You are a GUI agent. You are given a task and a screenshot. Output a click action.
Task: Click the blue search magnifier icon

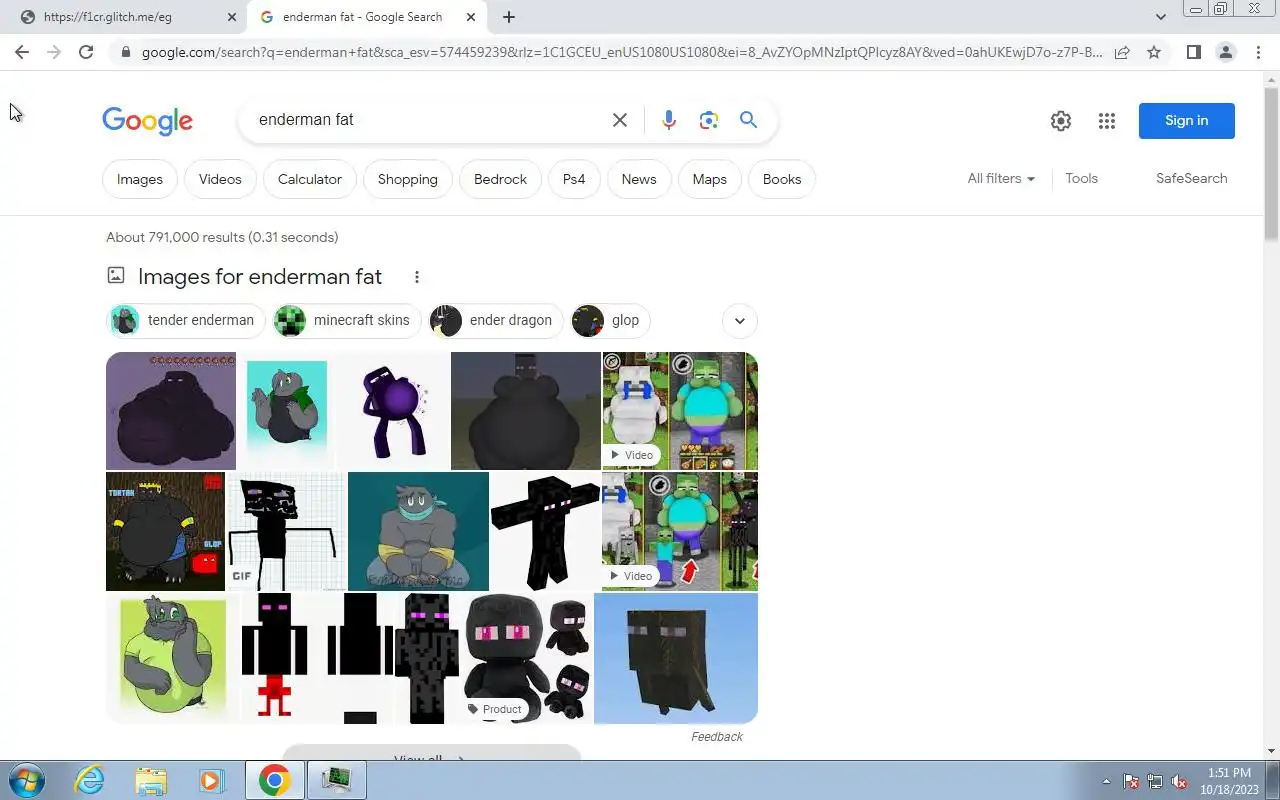[x=748, y=120]
